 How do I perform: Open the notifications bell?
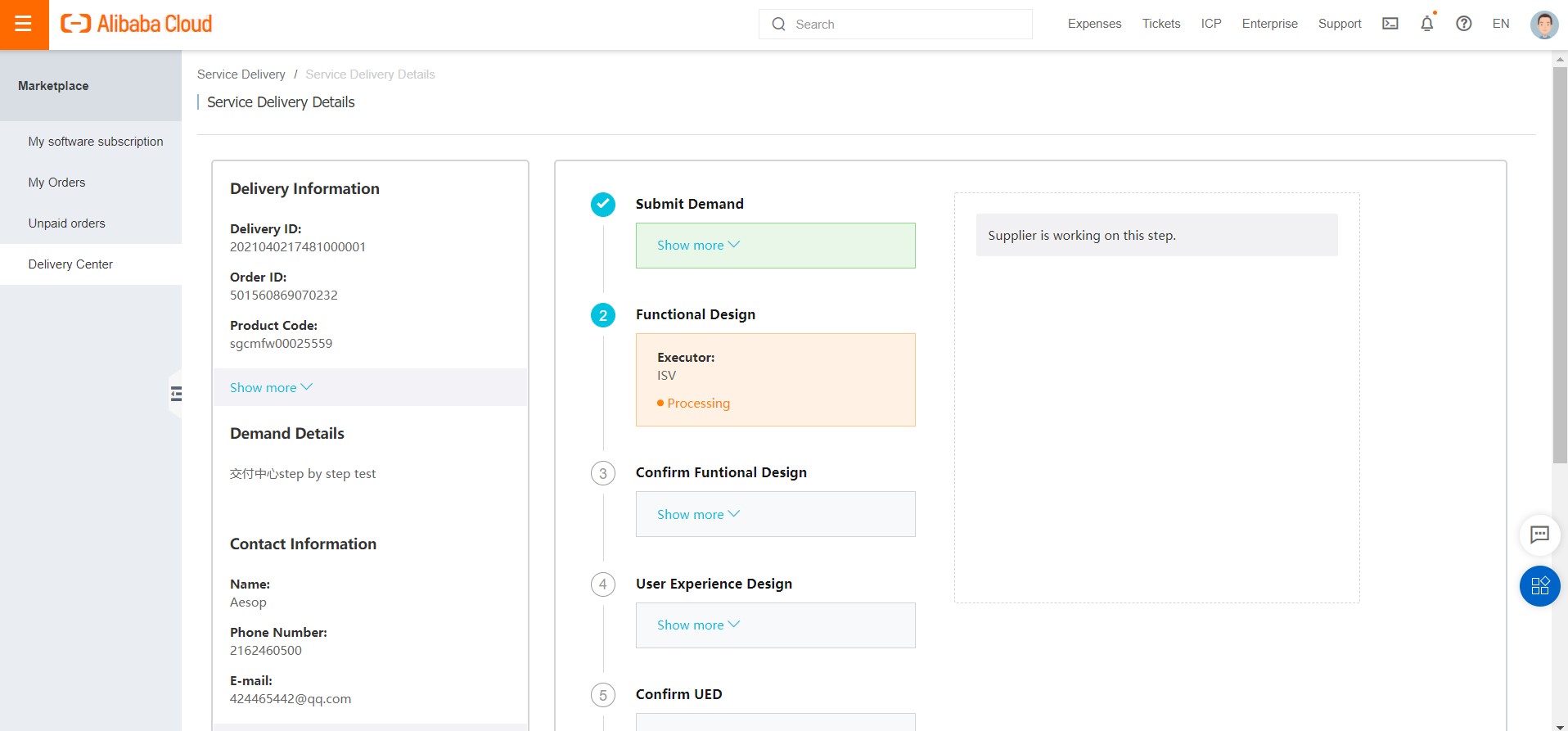(1427, 24)
